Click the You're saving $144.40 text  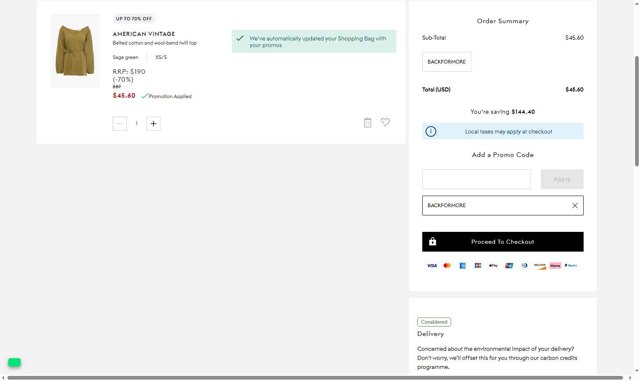pos(502,111)
